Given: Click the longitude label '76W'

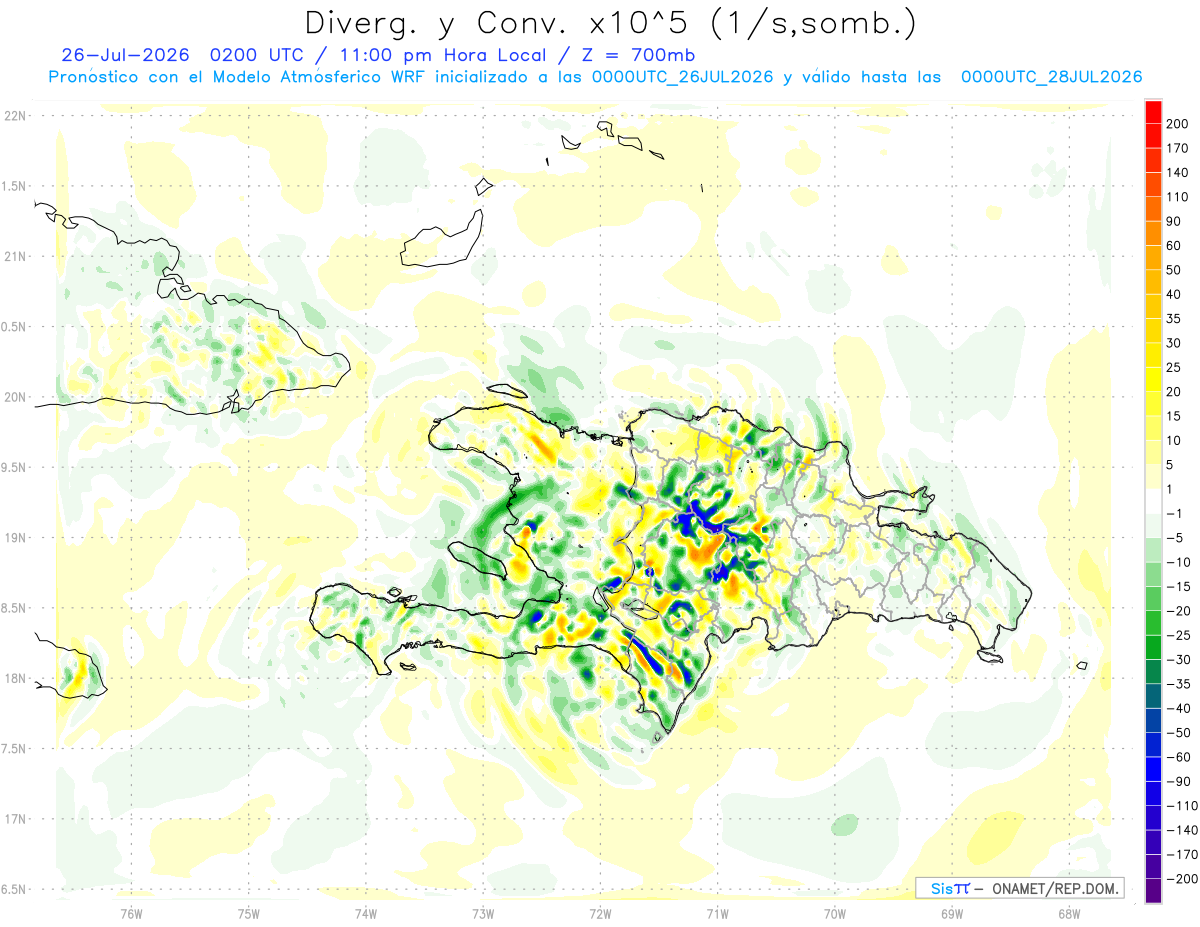Looking at the screenshot, I should pyautogui.click(x=131, y=913).
